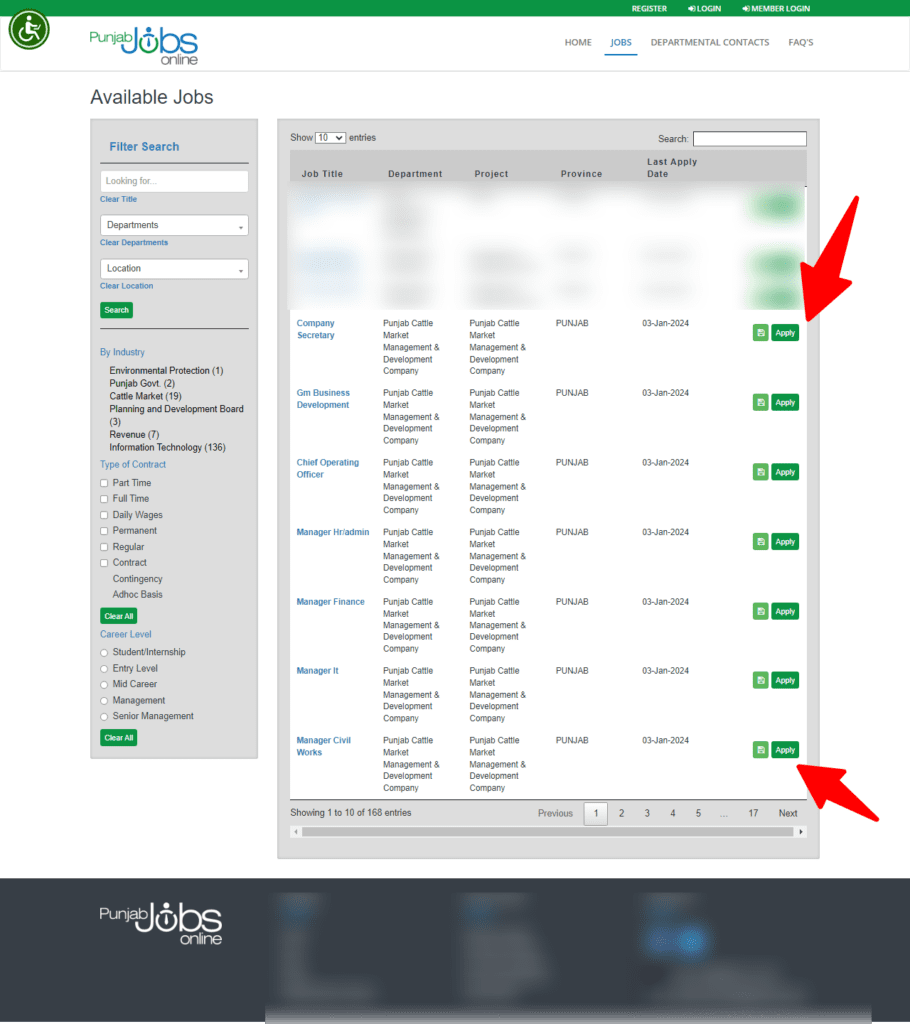Viewport: 910px width, 1024px height.
Task: Filter by Information Technology (136) industry
Action: (x=167, y=447)
